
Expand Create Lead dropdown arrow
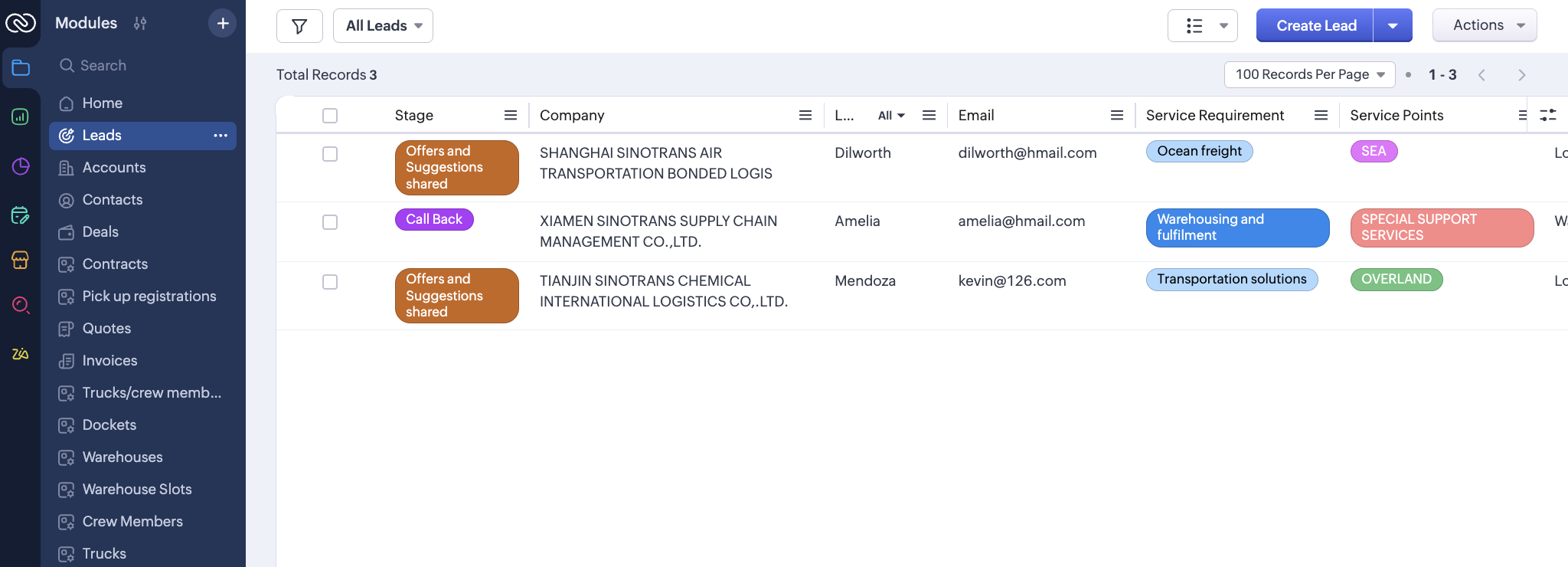1393,26
